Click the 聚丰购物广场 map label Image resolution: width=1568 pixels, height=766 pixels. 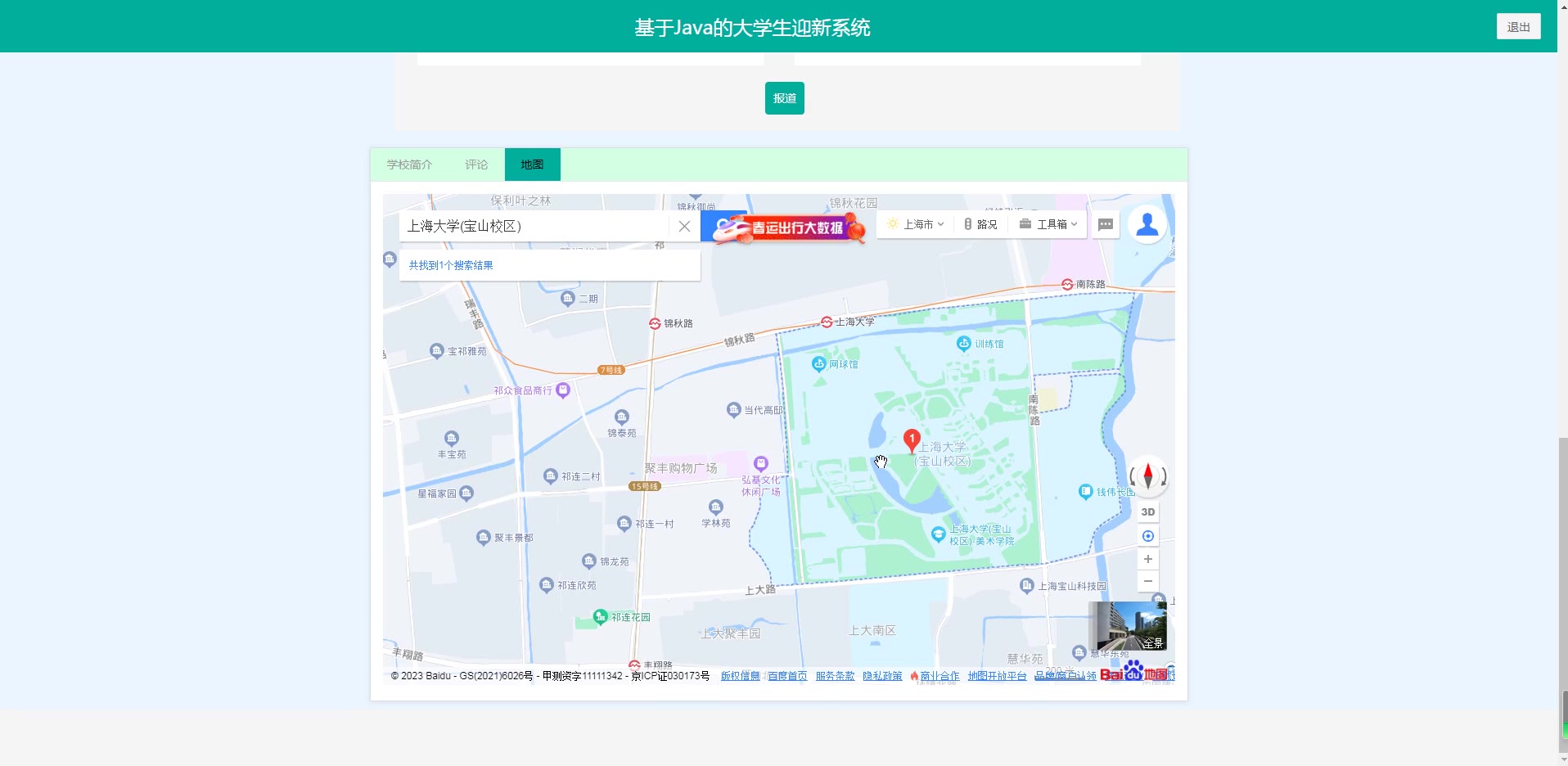(x=680, y=468)
